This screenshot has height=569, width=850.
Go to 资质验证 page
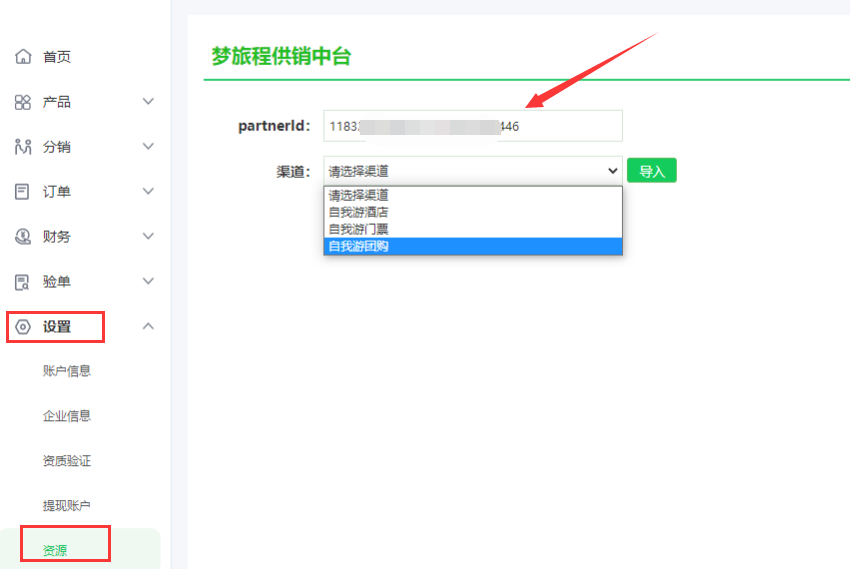[x=67, y=461]
